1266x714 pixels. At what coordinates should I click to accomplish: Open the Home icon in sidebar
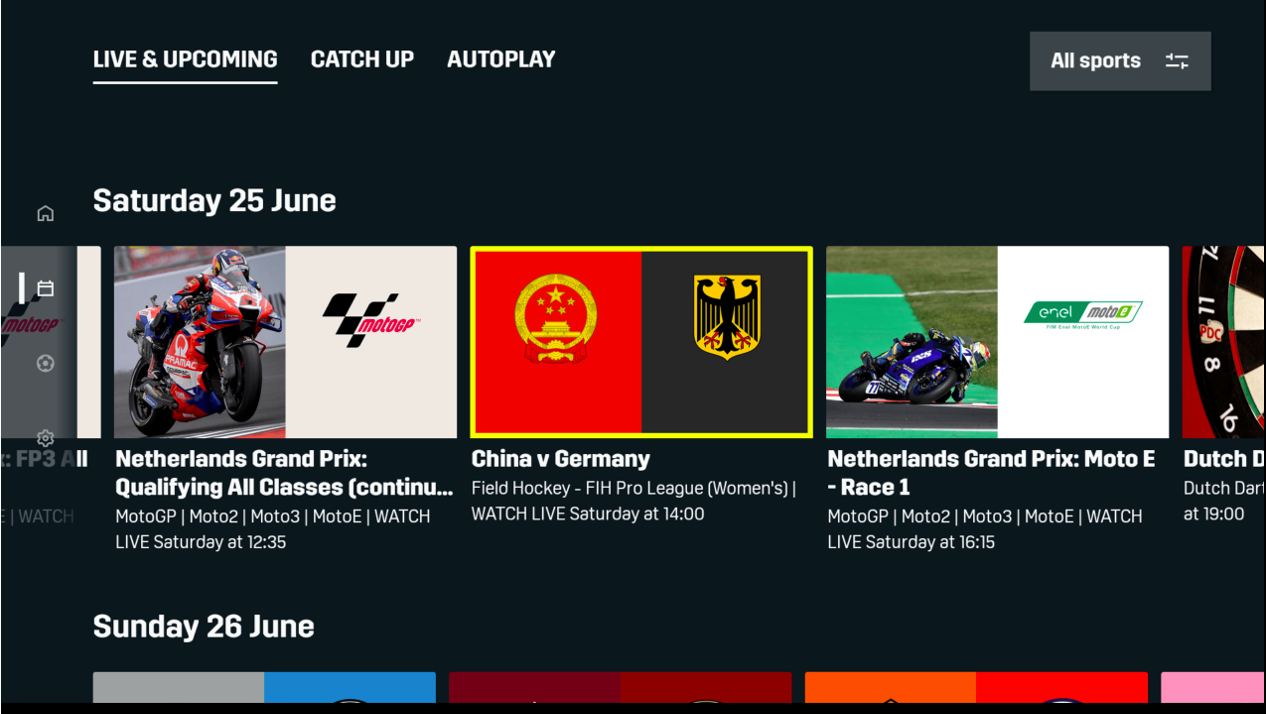45,213
